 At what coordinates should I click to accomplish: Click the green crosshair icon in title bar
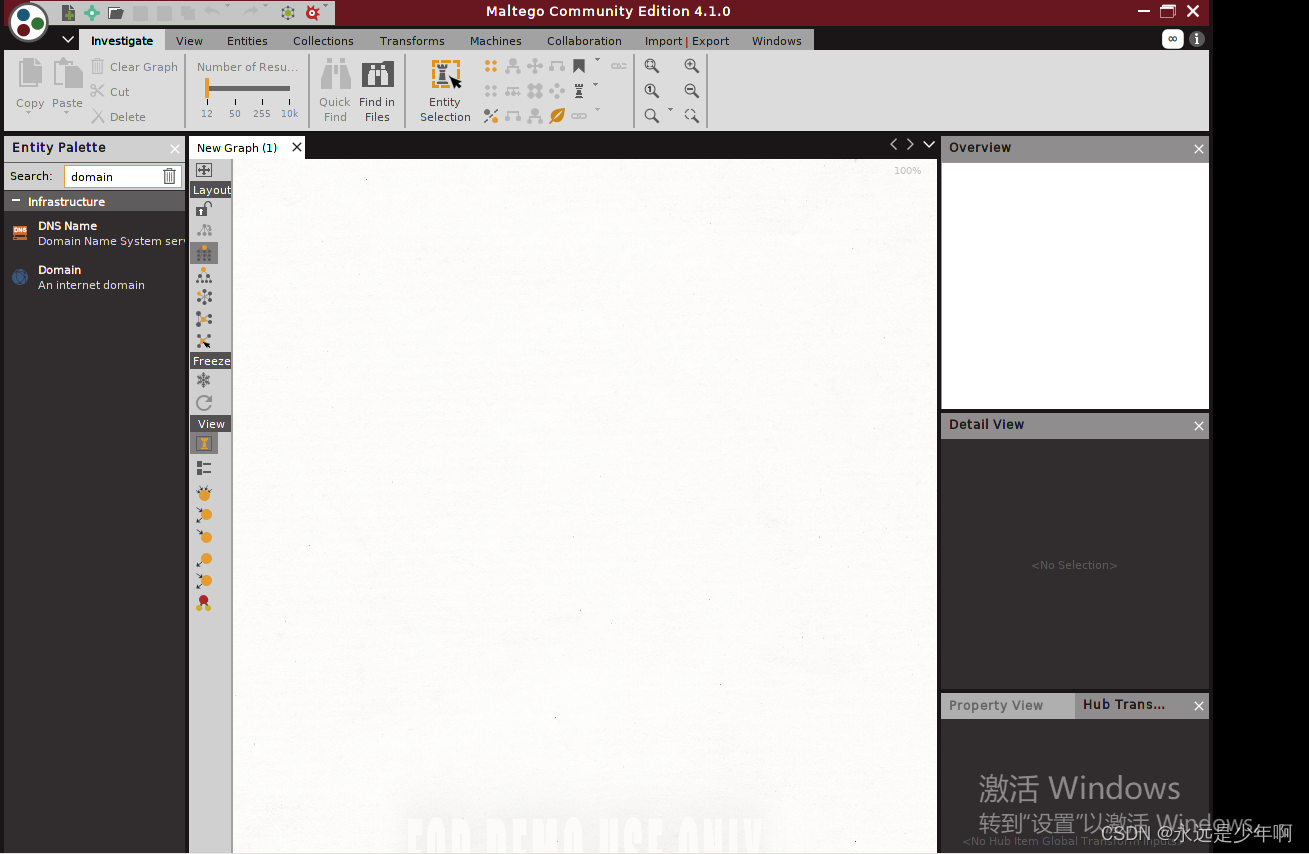click(x=92, y=13)
